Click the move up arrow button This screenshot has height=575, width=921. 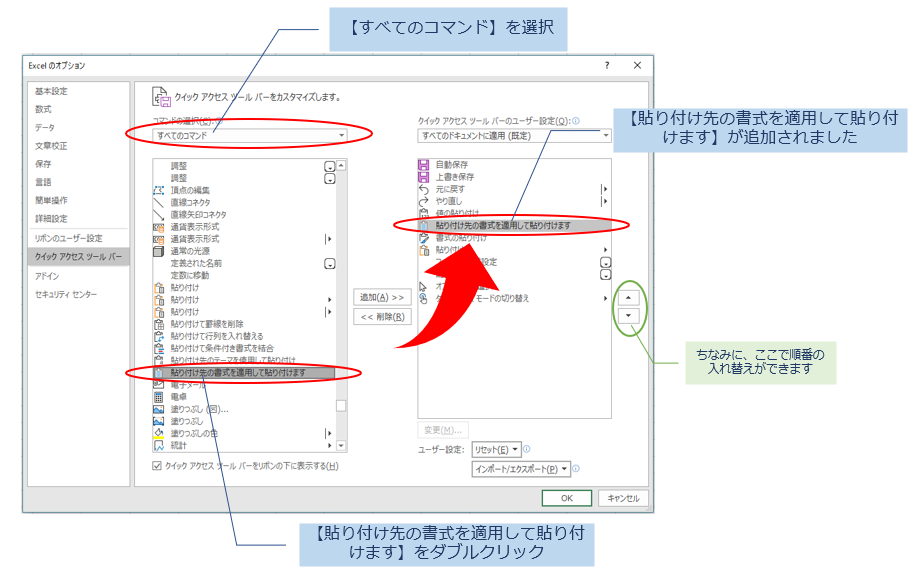(628, 297)
